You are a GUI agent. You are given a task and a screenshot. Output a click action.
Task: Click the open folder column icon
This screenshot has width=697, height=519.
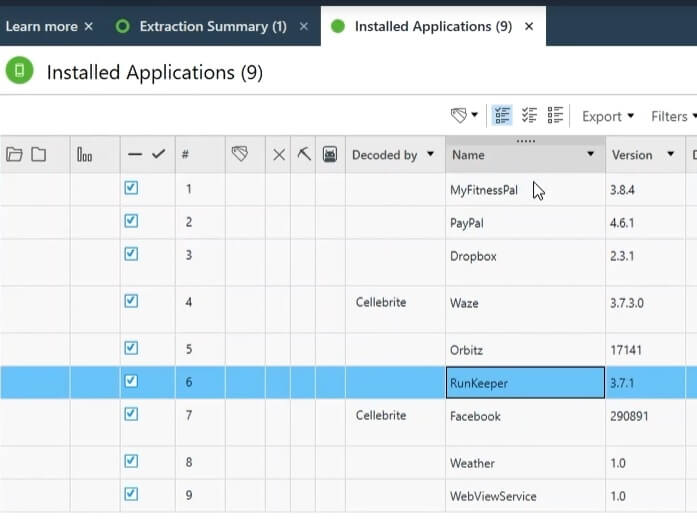[14, 154]
